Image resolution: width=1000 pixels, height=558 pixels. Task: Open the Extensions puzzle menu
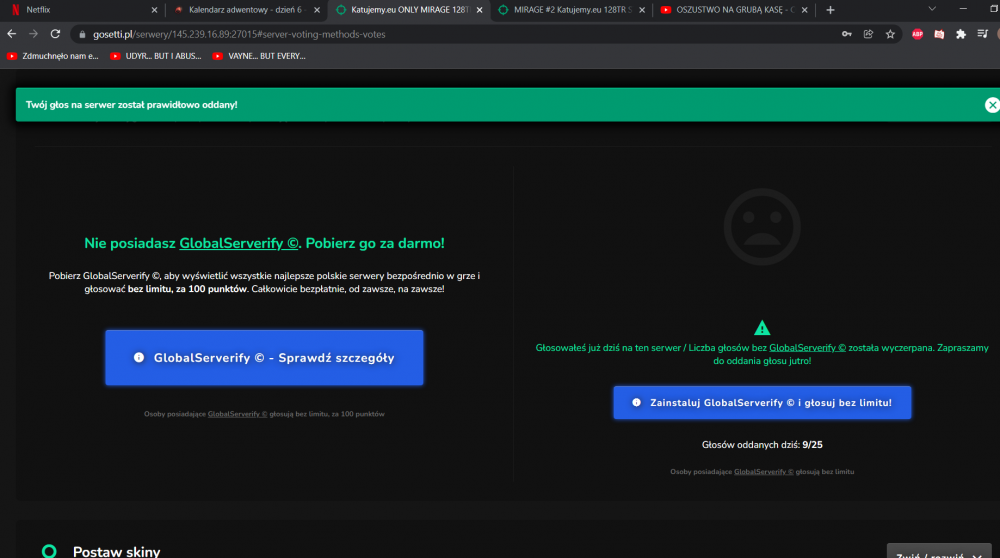pos(960,34)
